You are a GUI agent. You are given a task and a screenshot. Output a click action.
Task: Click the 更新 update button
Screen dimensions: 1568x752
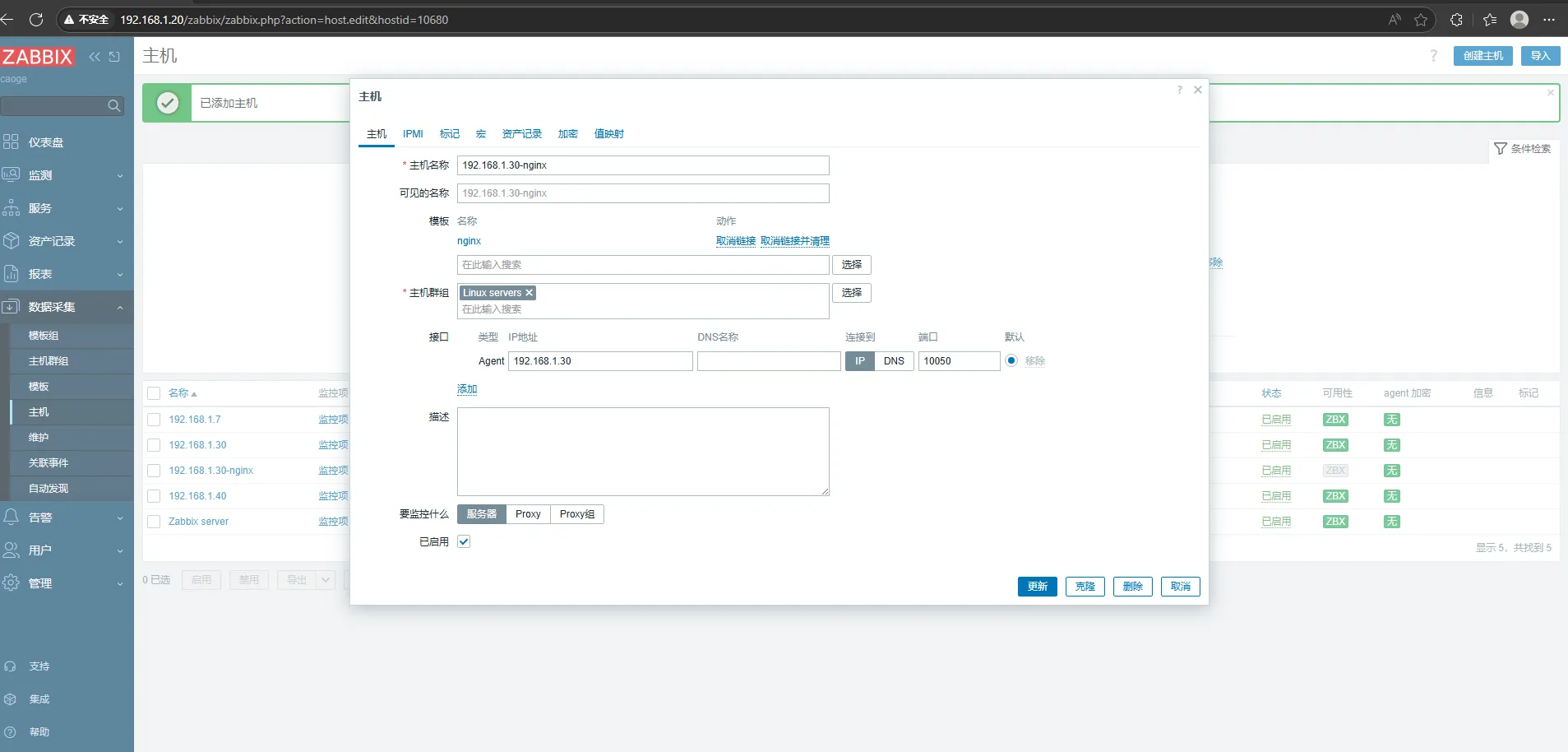coord(1038,587)
